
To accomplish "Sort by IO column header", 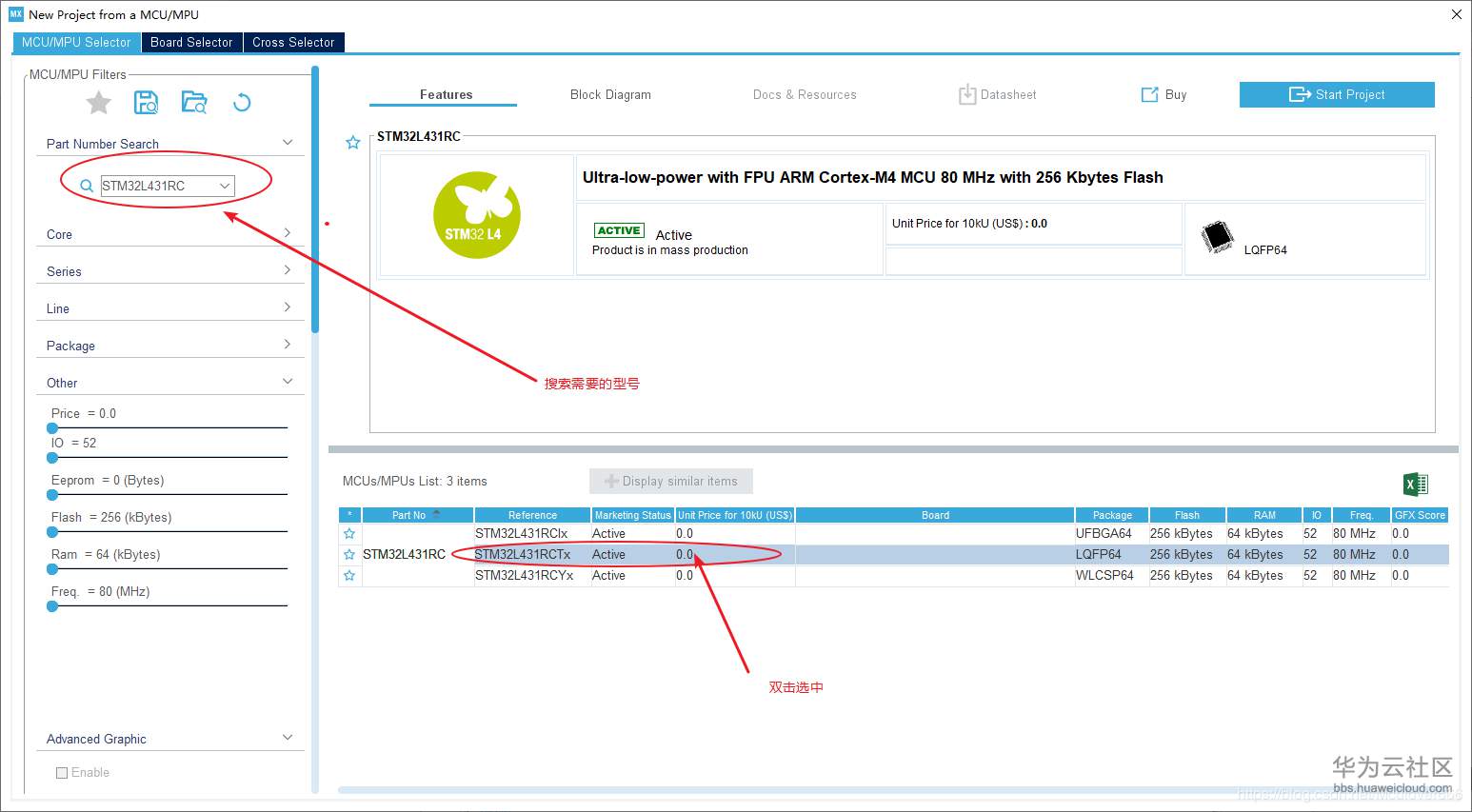I will pos(1317,515).
